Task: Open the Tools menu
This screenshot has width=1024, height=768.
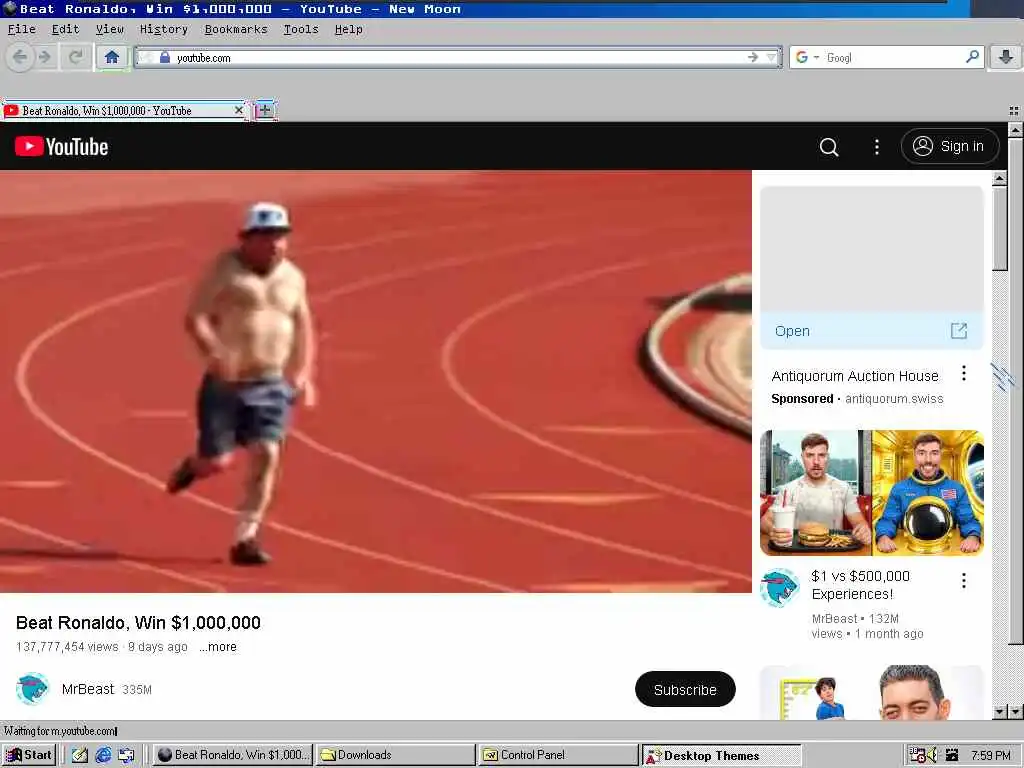Action: [301, 29]
